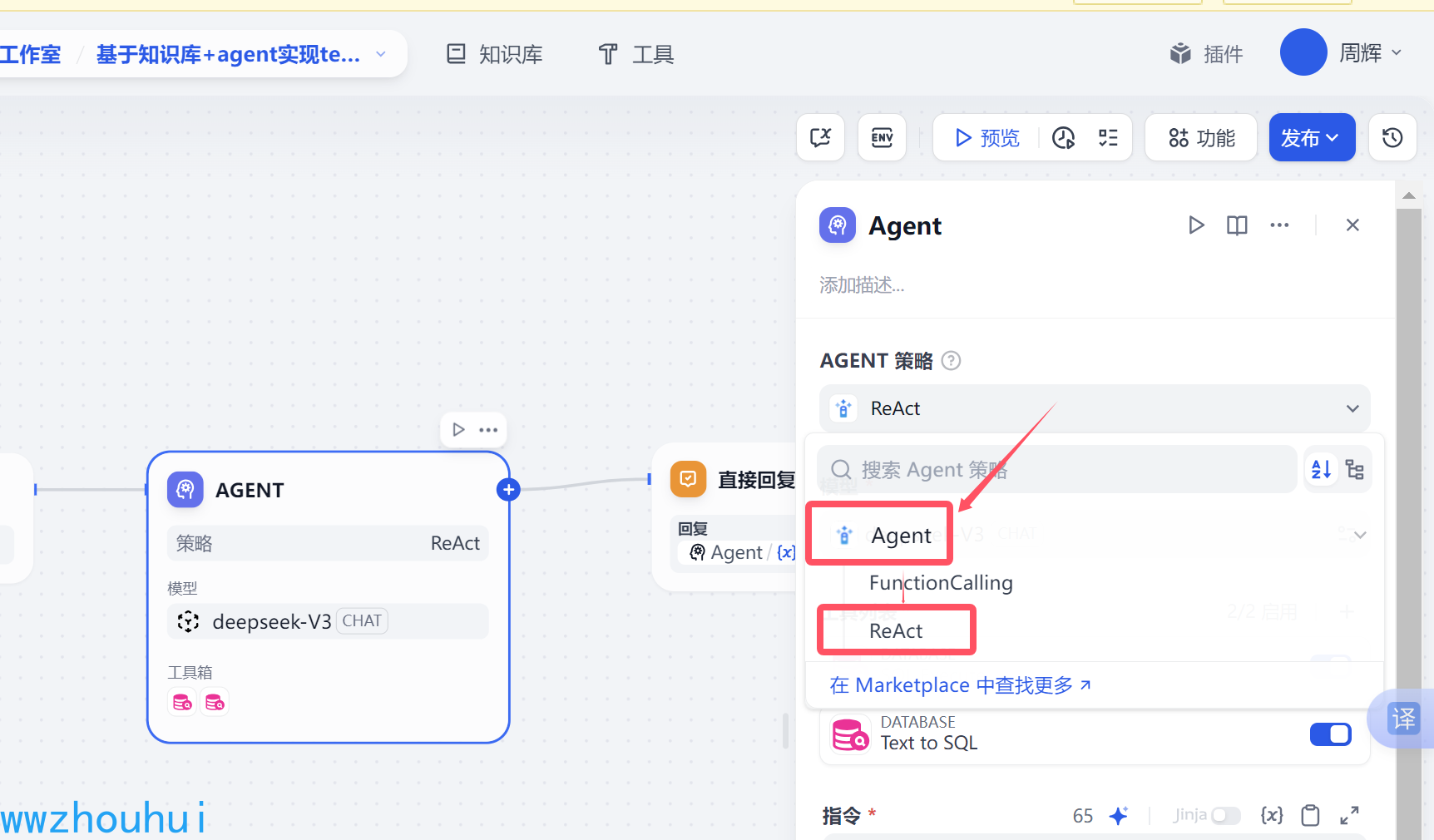Choose ReAct strategy option in list
Viewport: 1434px width, 840px height.
896,631
